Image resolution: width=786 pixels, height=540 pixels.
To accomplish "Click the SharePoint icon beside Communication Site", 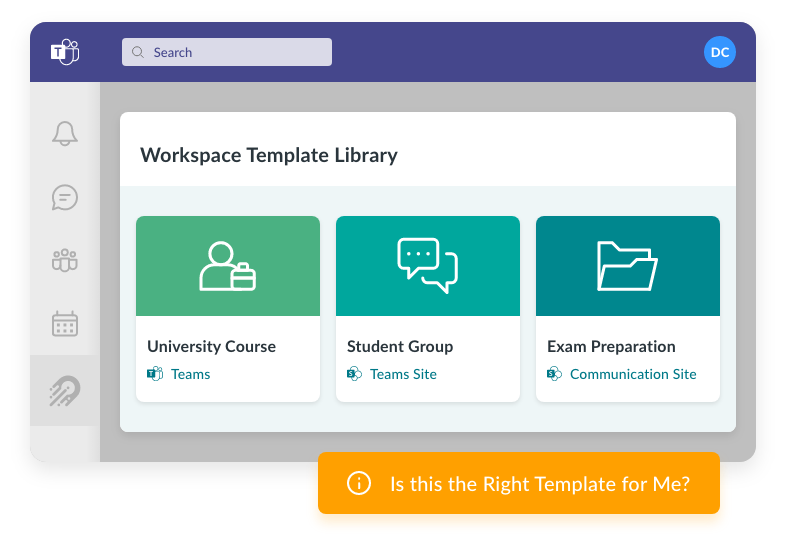I will (x=555, y=374).
